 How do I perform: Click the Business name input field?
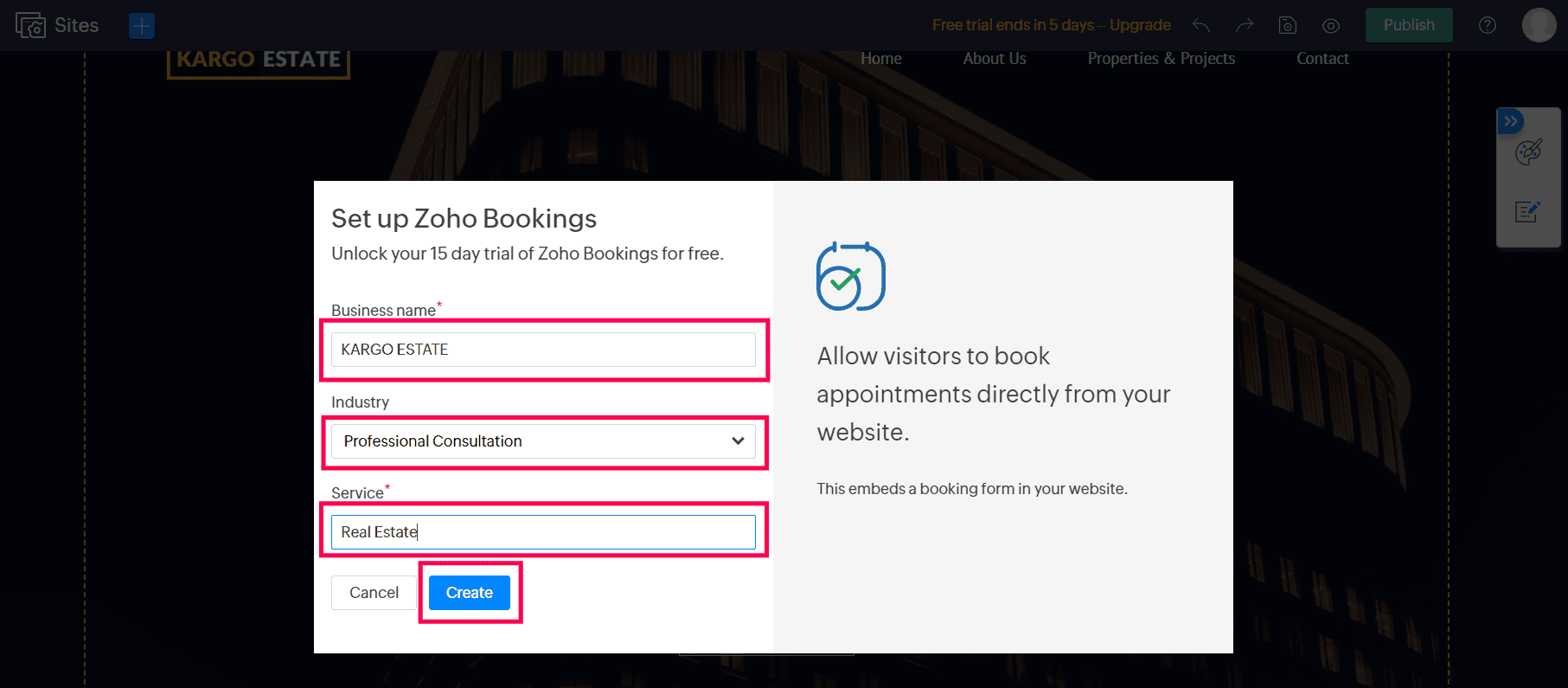click(543, 350)
